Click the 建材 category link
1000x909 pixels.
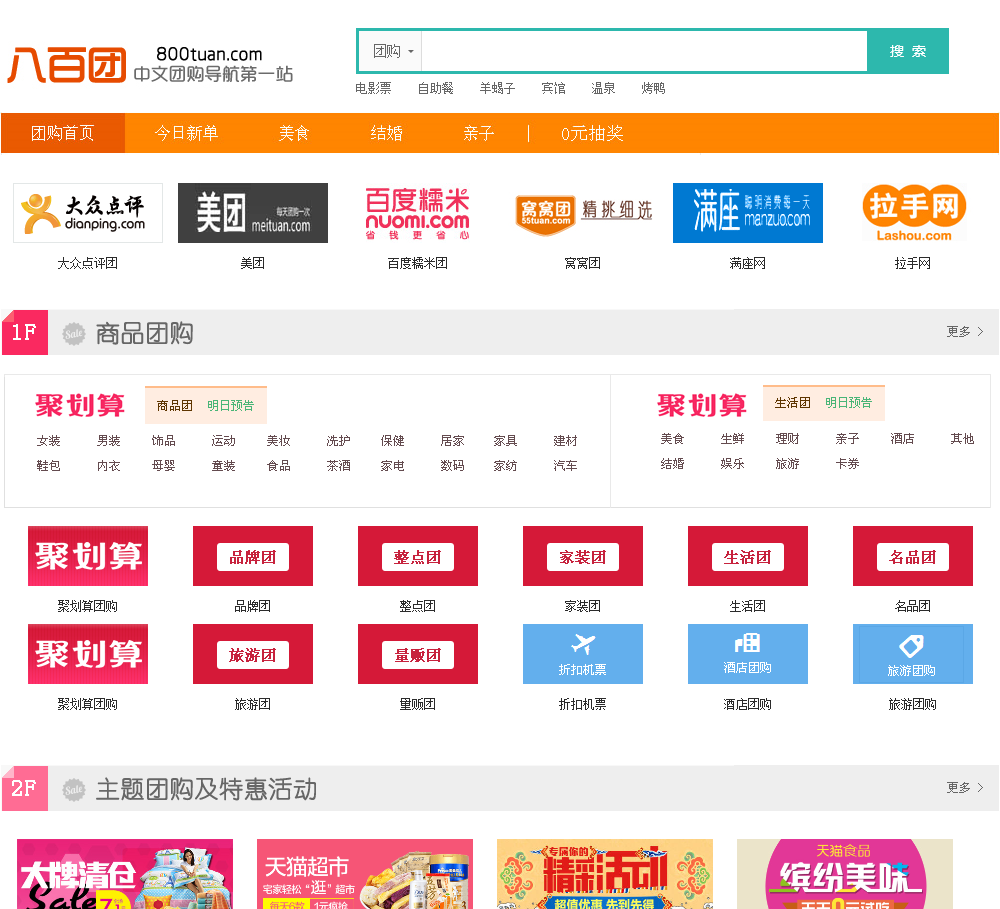(x=565, y=441)
